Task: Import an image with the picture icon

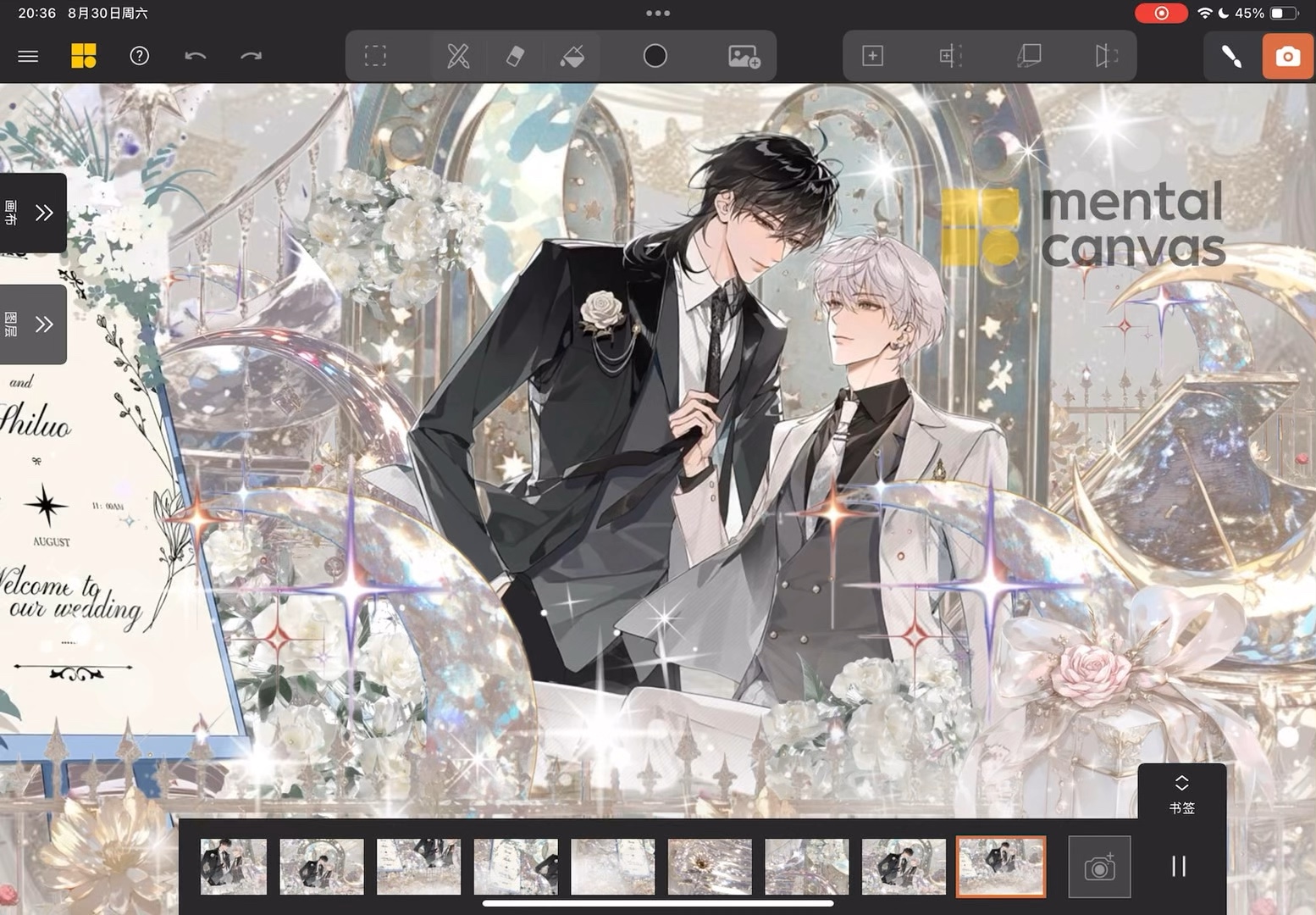Action: (744, 56)
